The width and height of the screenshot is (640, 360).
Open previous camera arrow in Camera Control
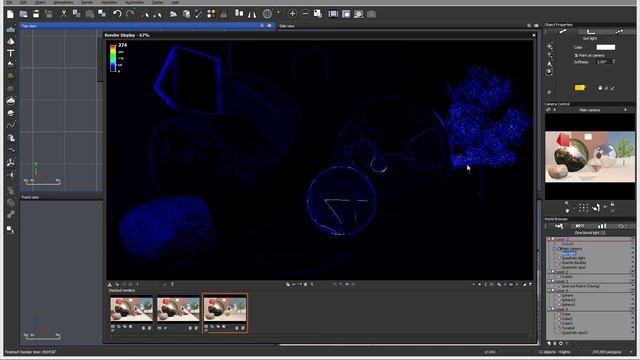(x=554, y=110)
